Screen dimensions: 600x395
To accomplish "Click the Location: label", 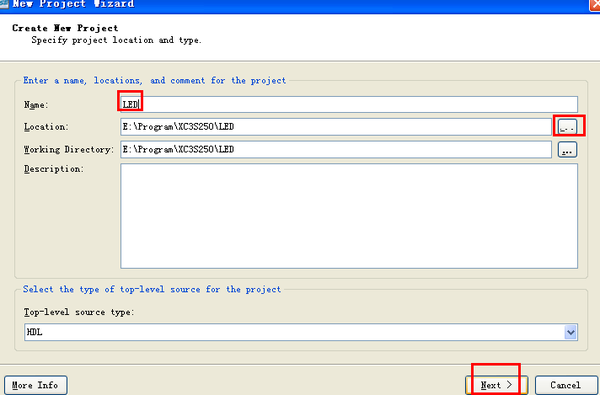I will click(x=46, y=127).
